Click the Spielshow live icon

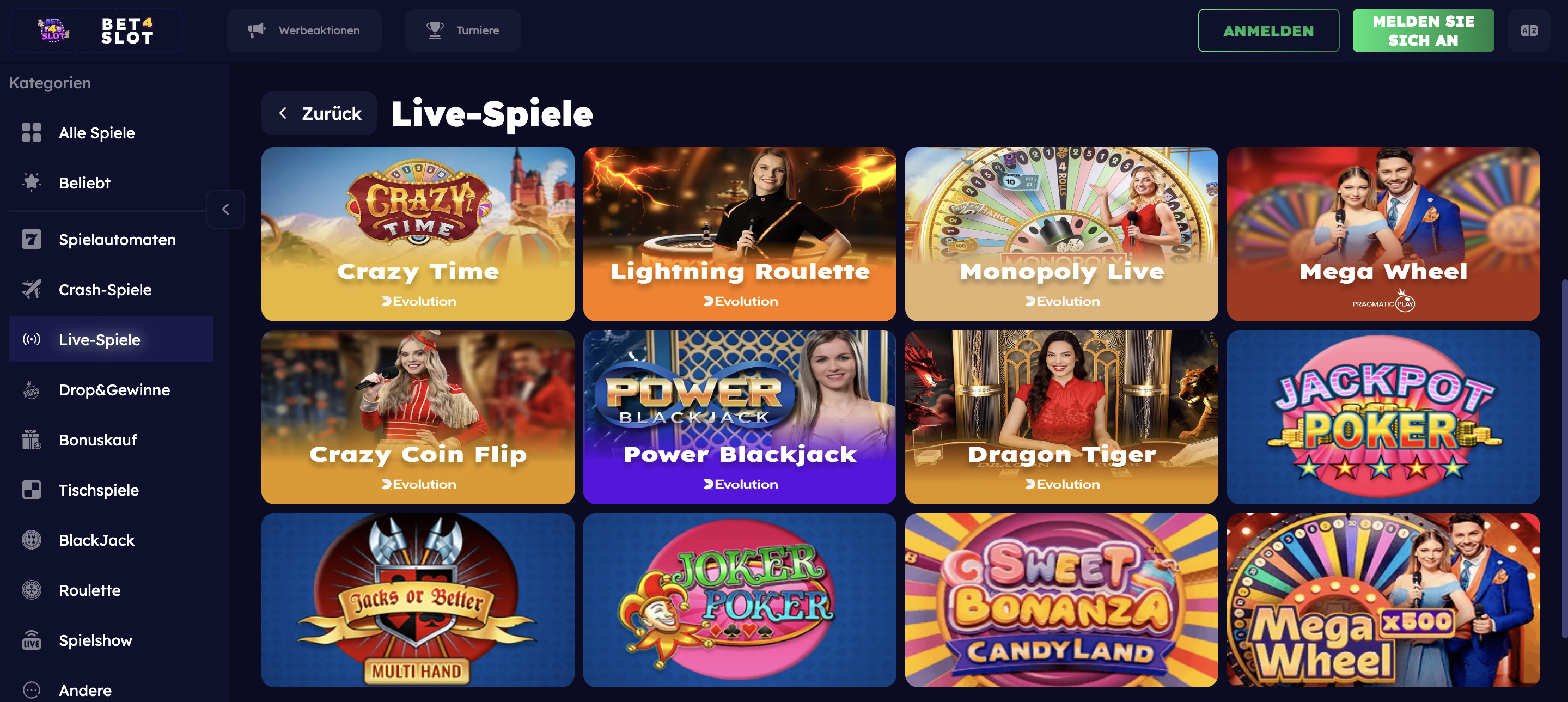[x=32, y=640]
